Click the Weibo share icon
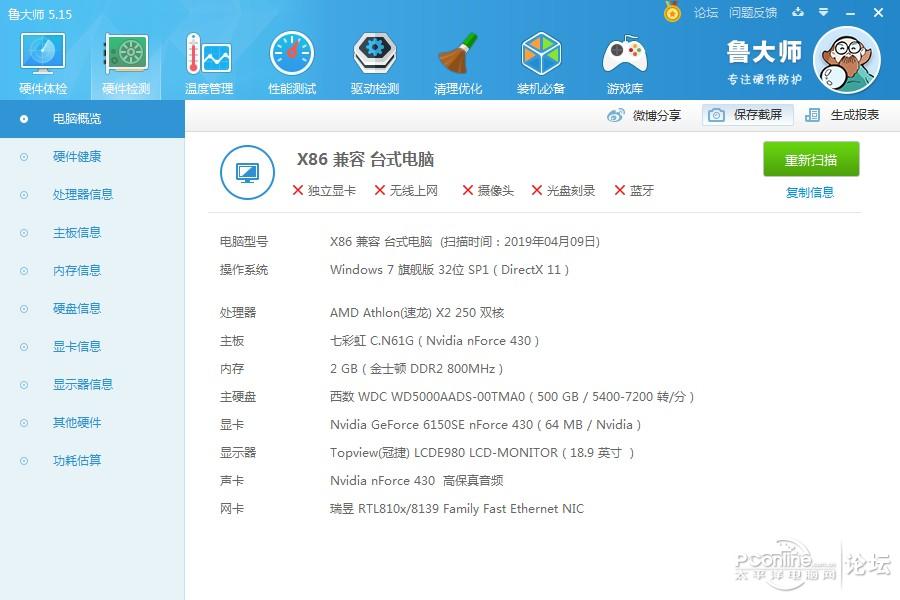The height and width of the screenshot is (600, 900). click(x=616, y=115)
